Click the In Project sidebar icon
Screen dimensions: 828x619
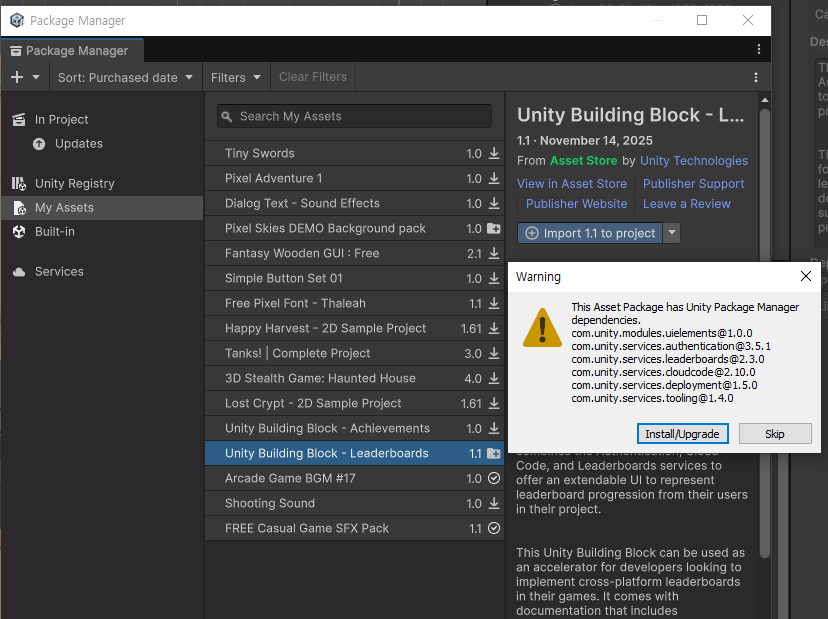click(19, 119)
